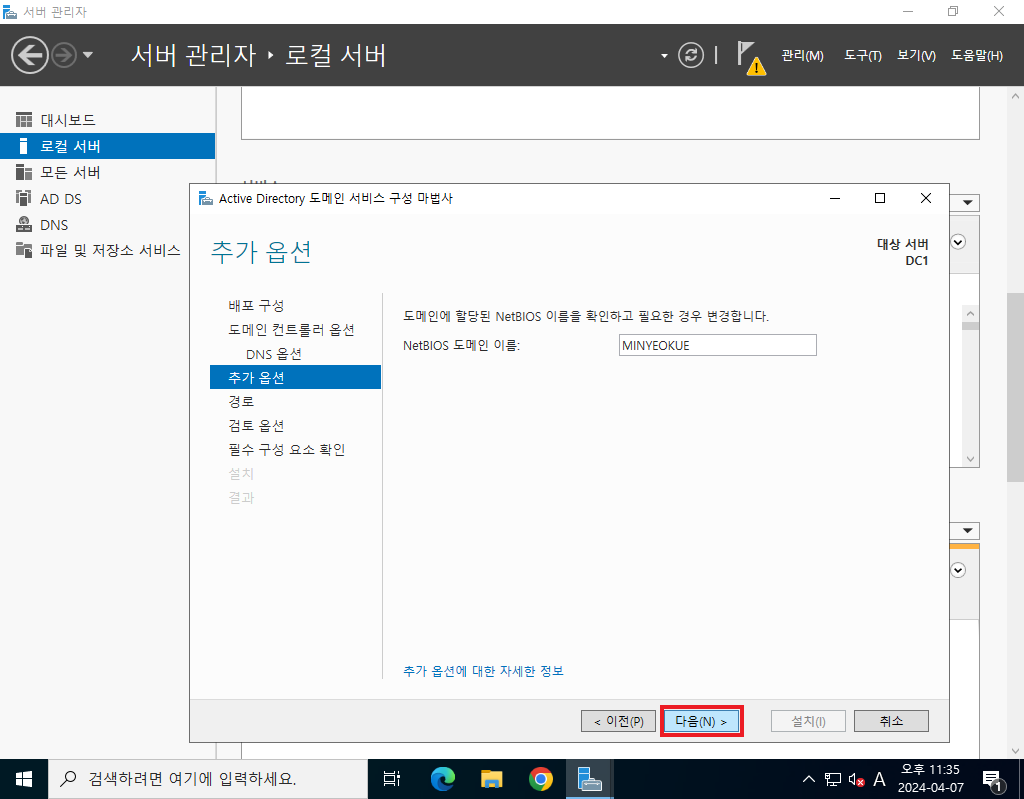The image size is (1024, 799).
Task: Click the 다음(N) > button
Action: click(x=701, y=721)
